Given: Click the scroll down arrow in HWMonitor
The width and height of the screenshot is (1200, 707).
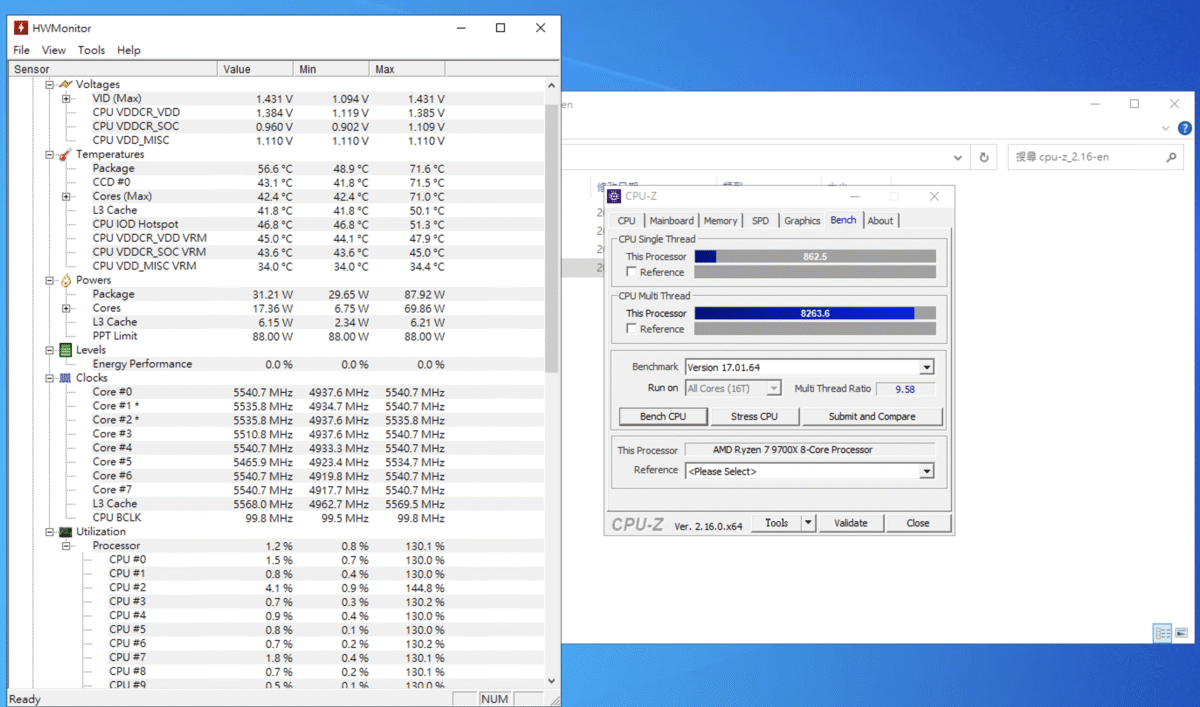Looking at the screenshot, I should coord(551,681).
